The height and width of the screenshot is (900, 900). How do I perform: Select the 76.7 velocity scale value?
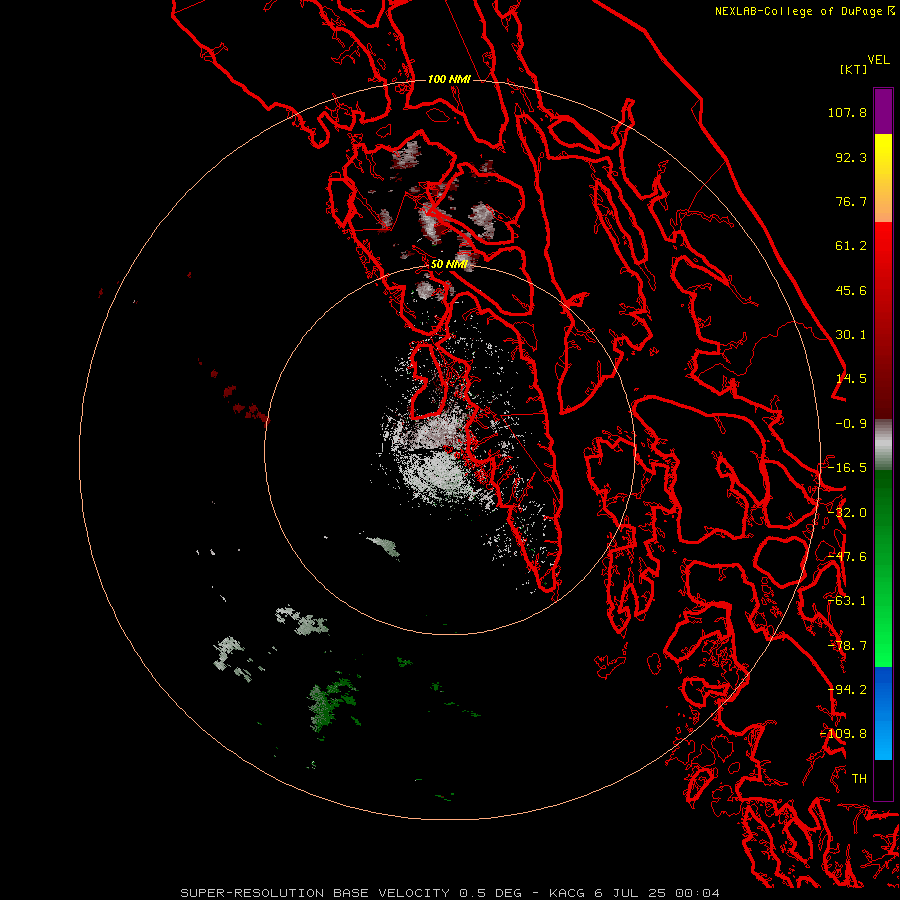pos(851,201)
